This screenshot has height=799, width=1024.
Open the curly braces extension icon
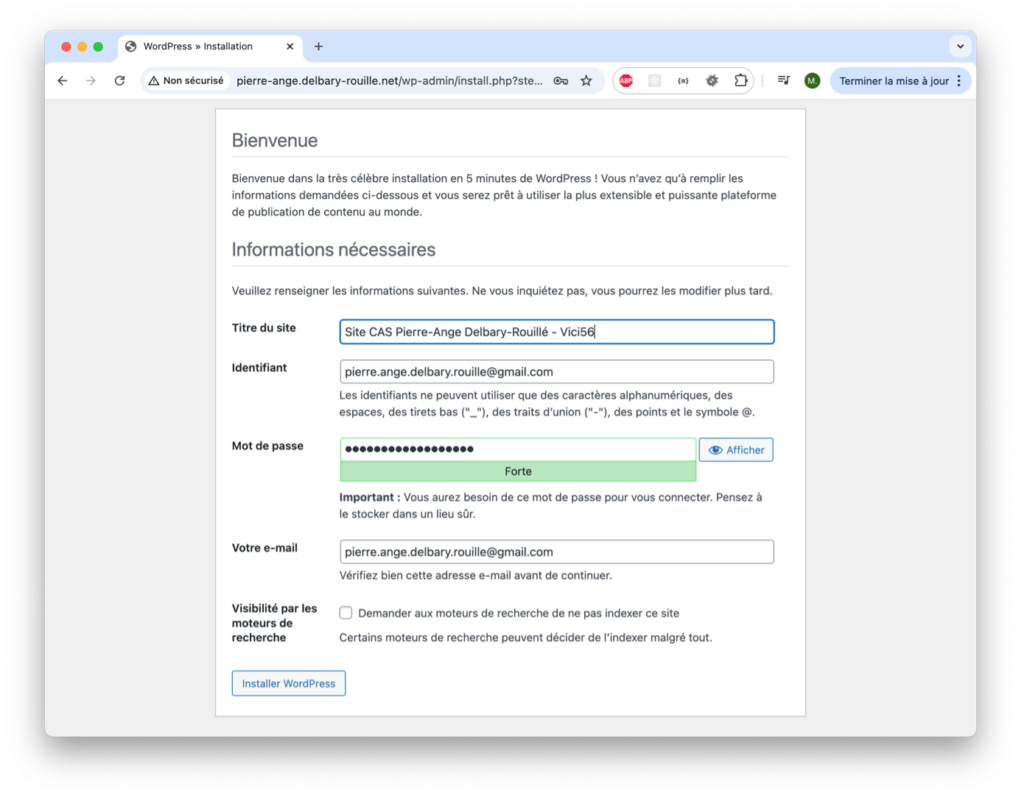point(683,81)
